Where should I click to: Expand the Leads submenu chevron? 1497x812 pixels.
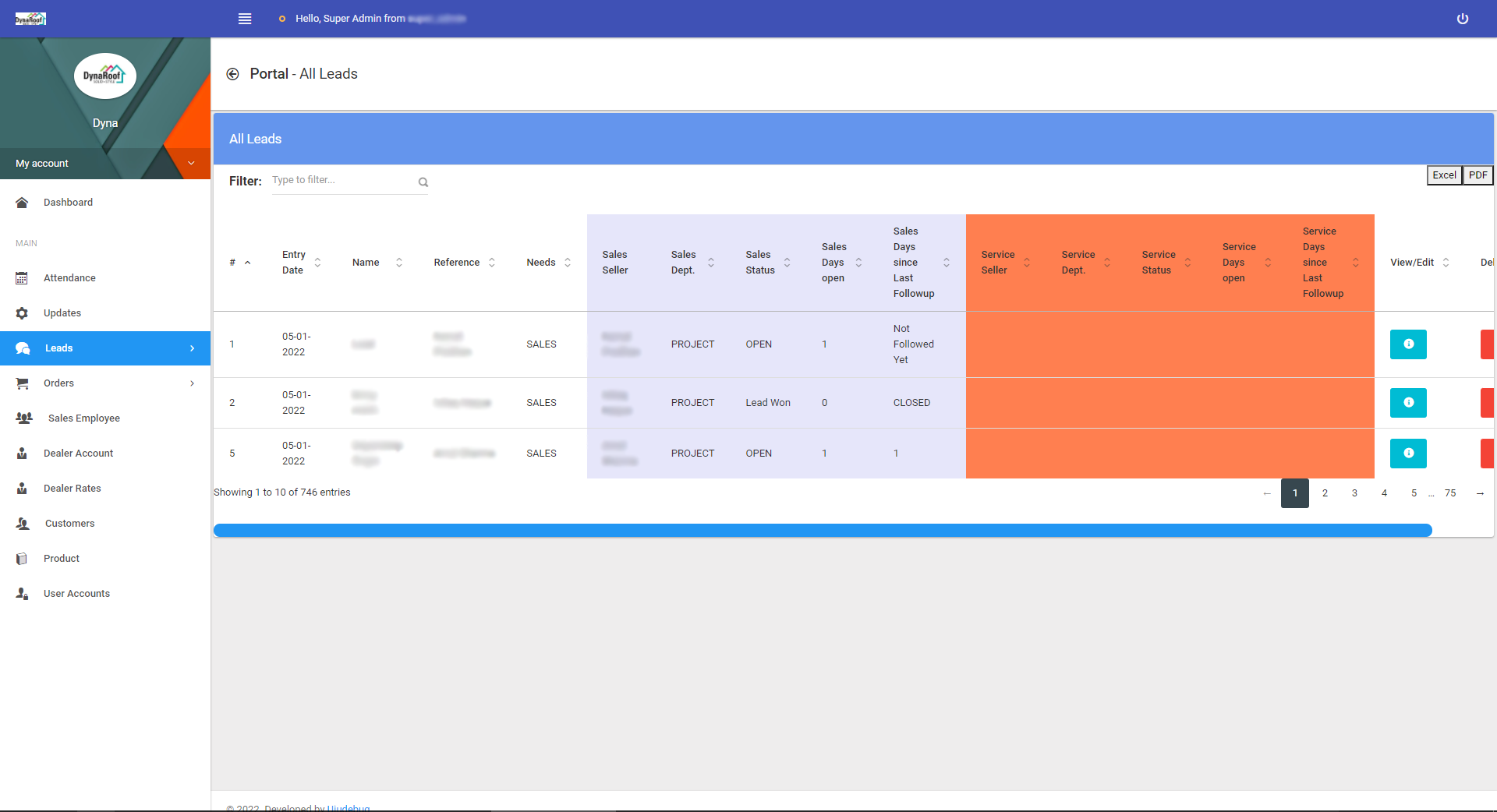pos(192,348)
